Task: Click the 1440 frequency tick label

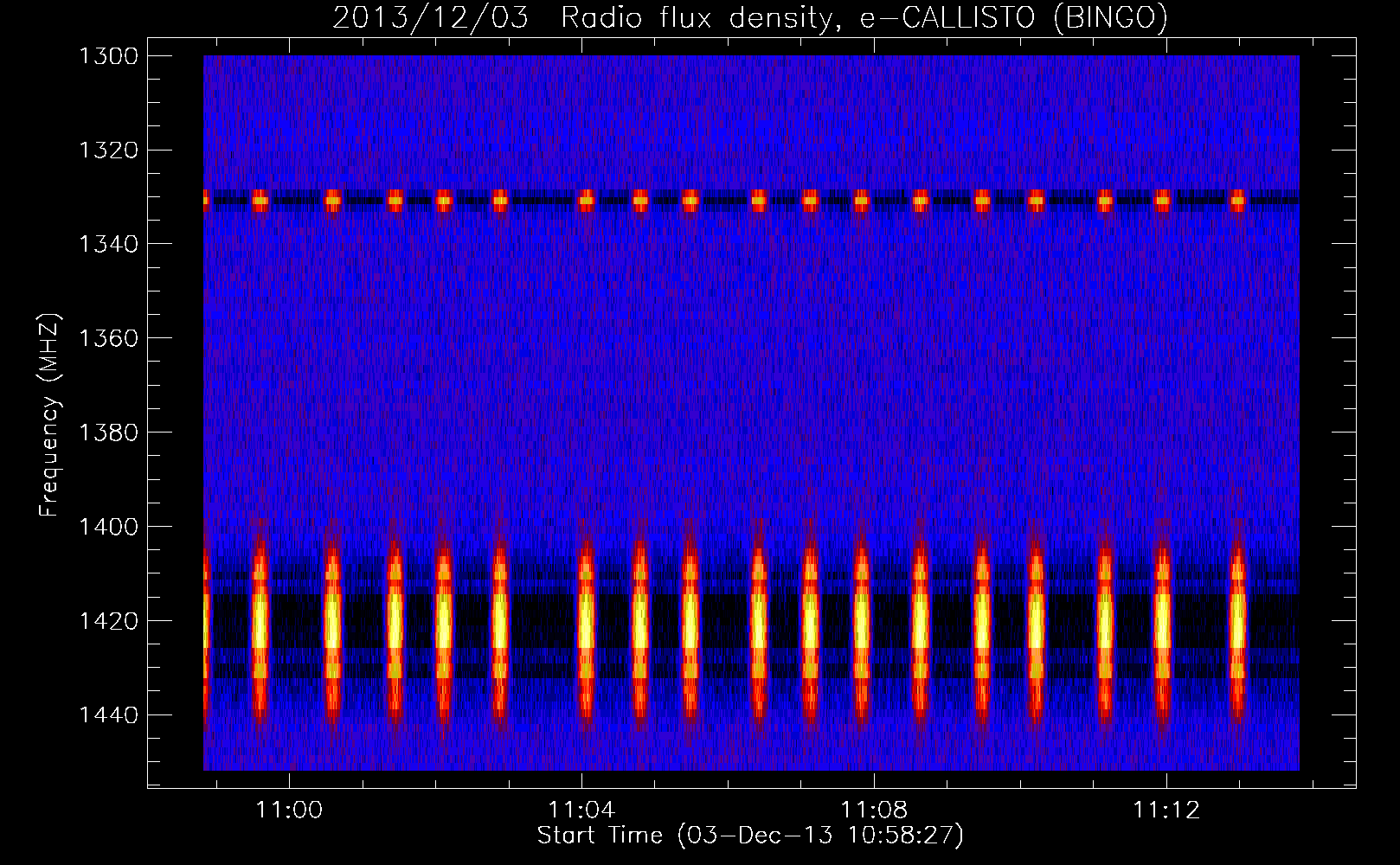Action: (x=108, y=715)
